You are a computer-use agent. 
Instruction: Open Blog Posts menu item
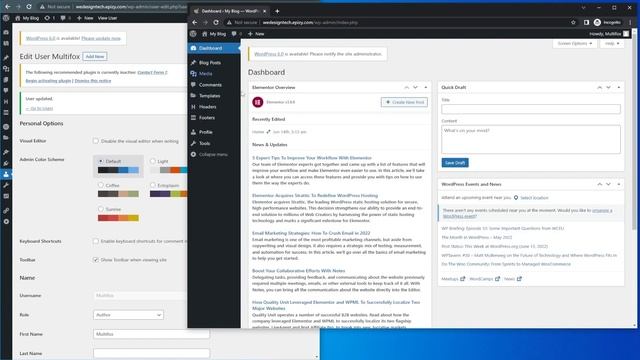tap(210, 63)
